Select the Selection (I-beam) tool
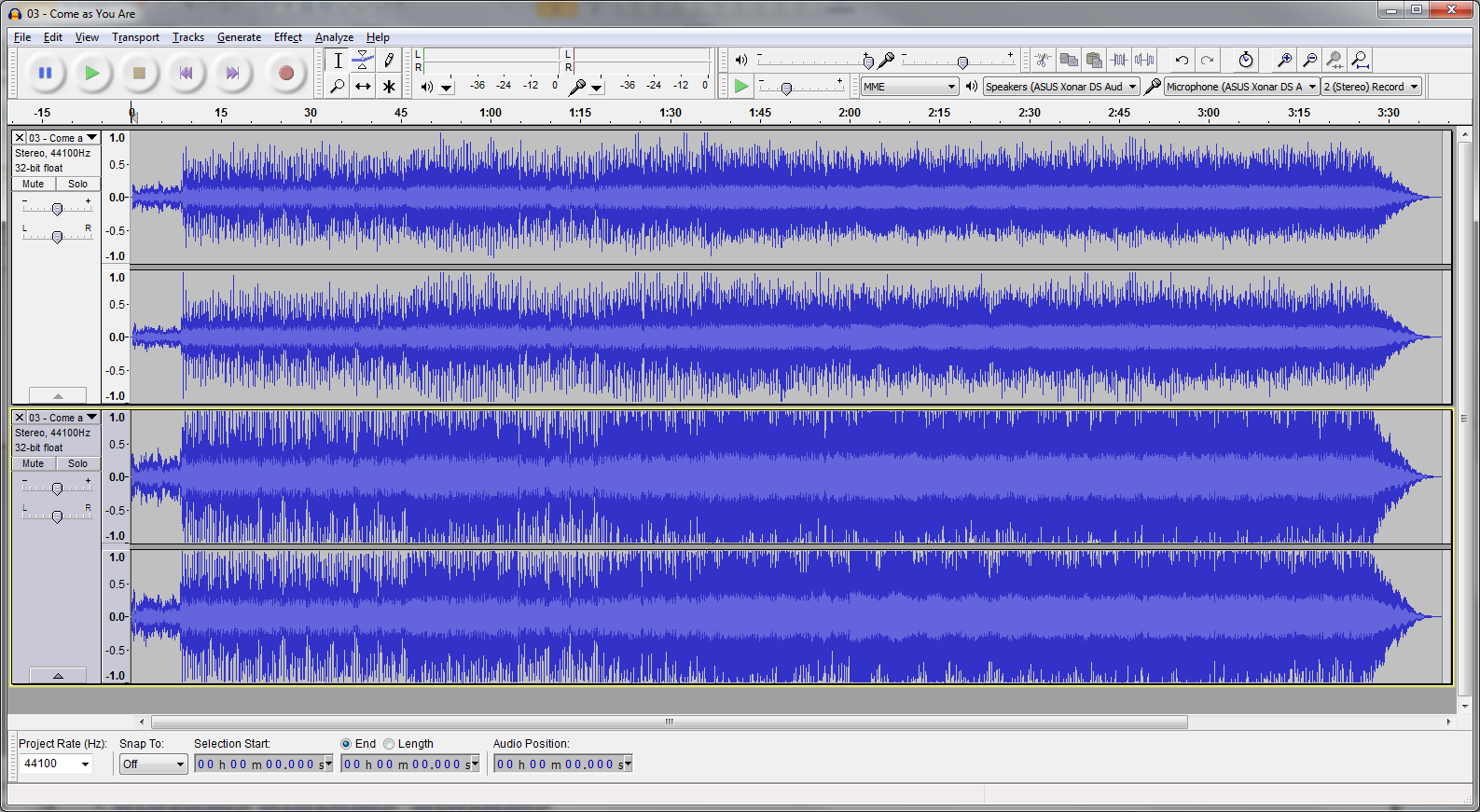Screen dimensions: 1480x812 (338, 61)
